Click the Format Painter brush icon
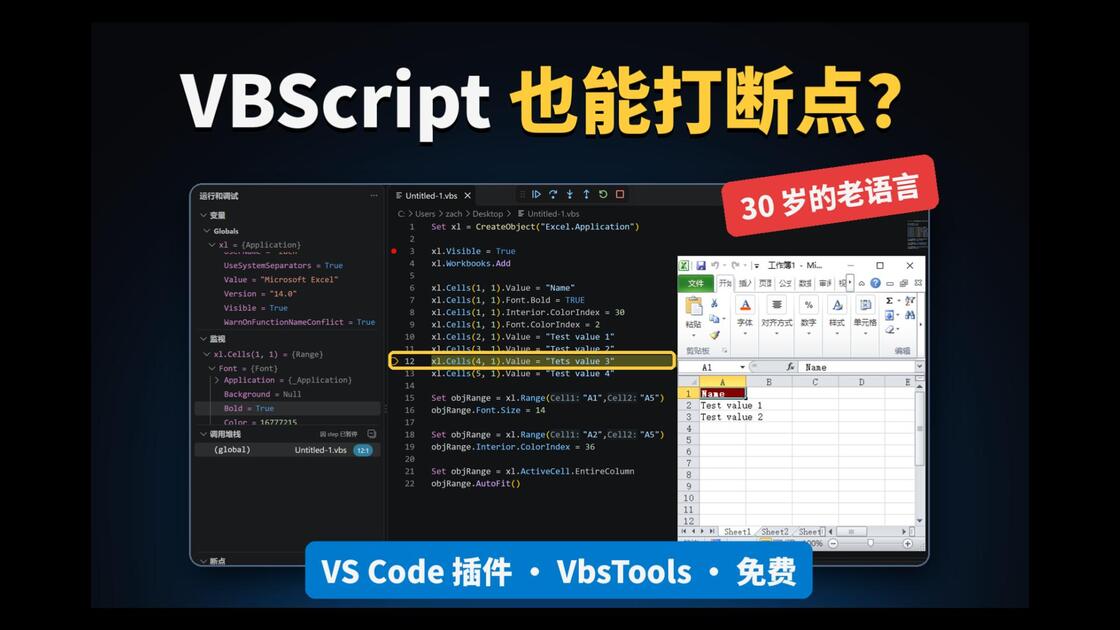1120x630 pixels. 714,334
